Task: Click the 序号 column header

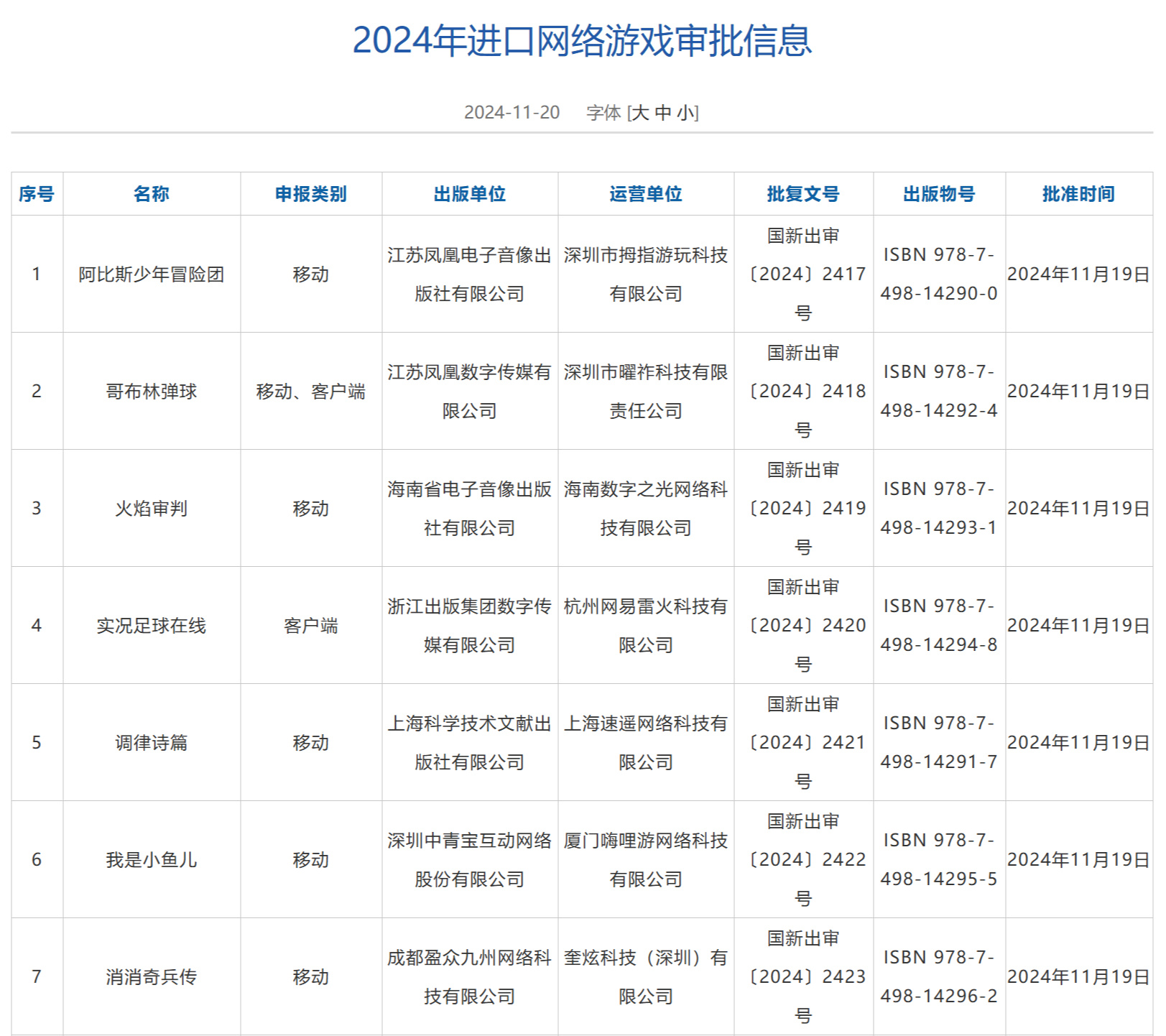Action: pyautogui.click(x=37, y=194)
